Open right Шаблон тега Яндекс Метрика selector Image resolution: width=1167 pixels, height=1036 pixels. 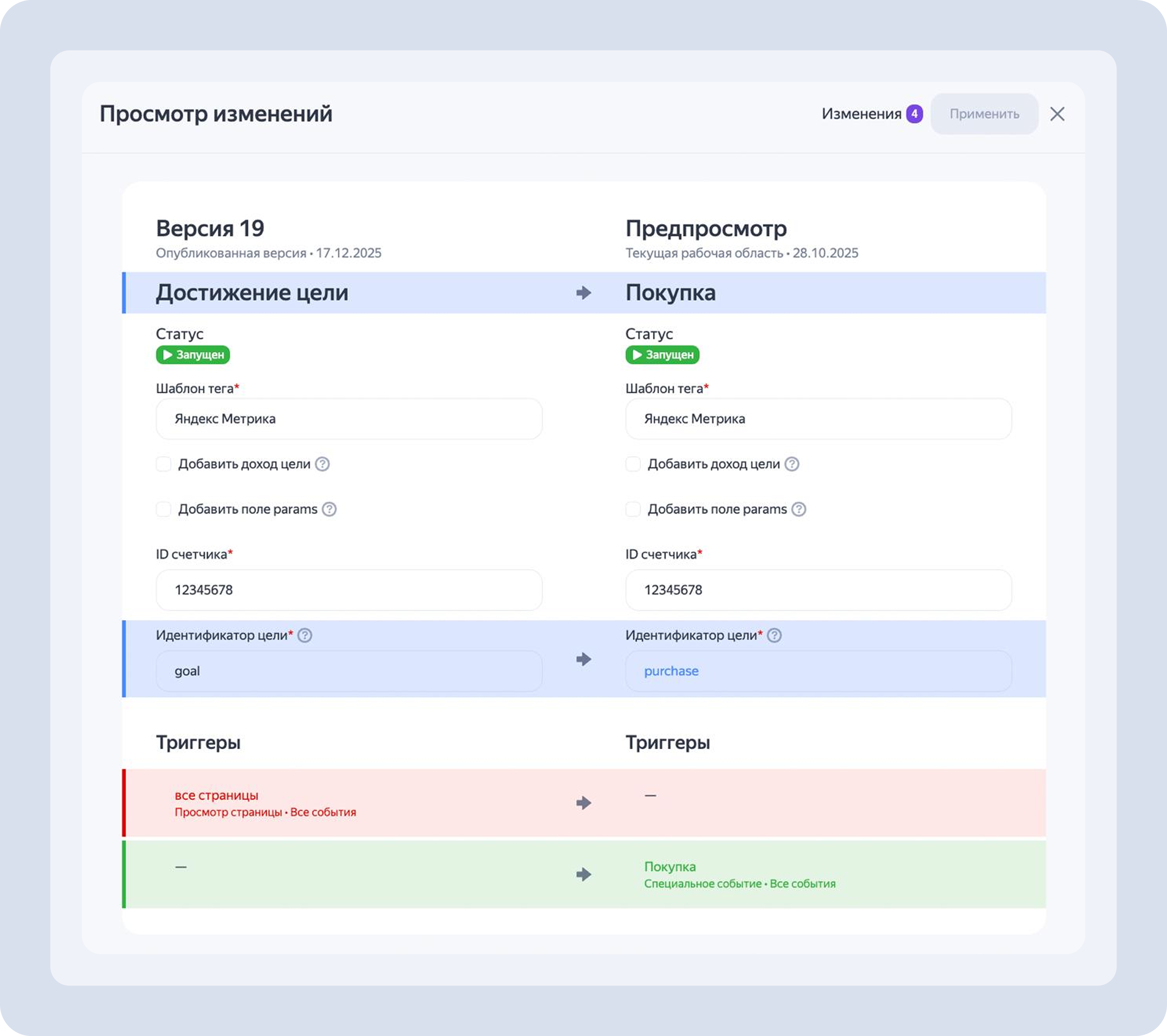click(x=818, y=419)
